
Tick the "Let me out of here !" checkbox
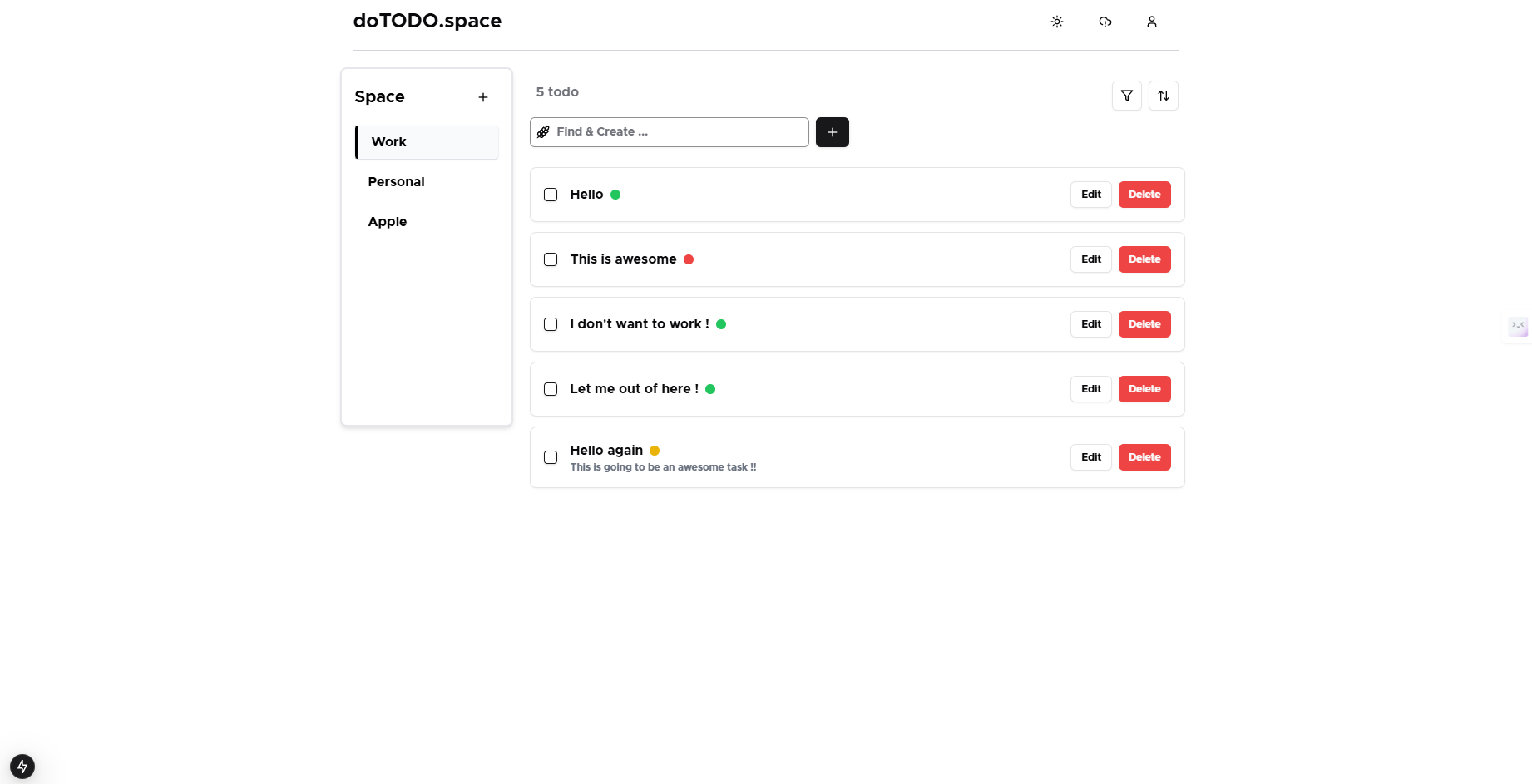click(x=551, y=389)
